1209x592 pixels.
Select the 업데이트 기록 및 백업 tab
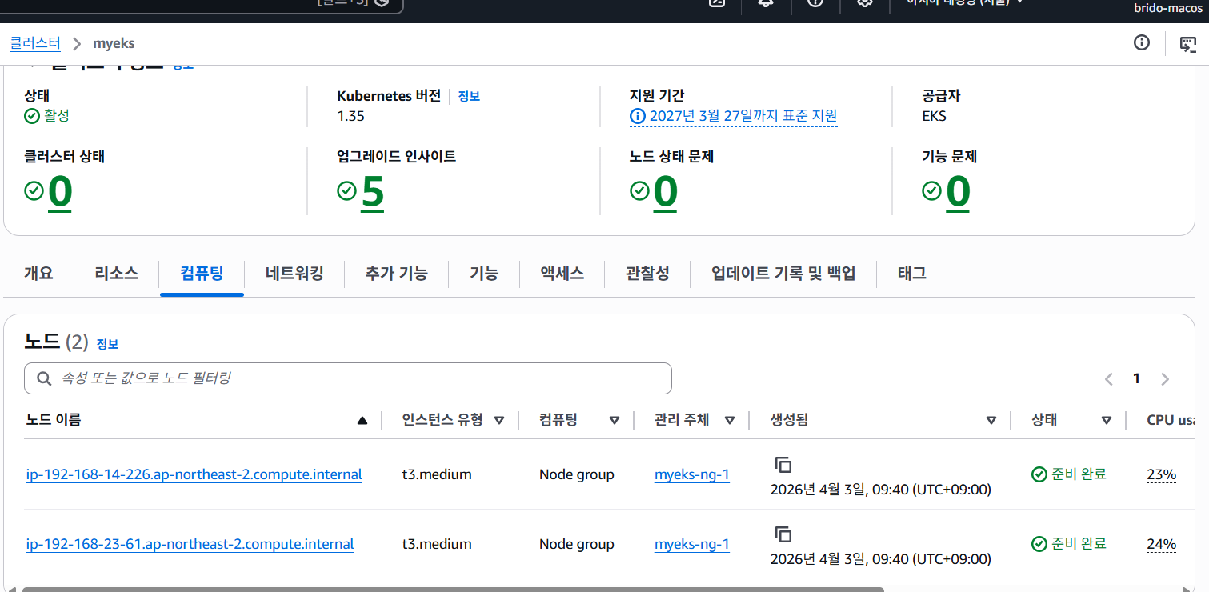(x=783, y=273)
